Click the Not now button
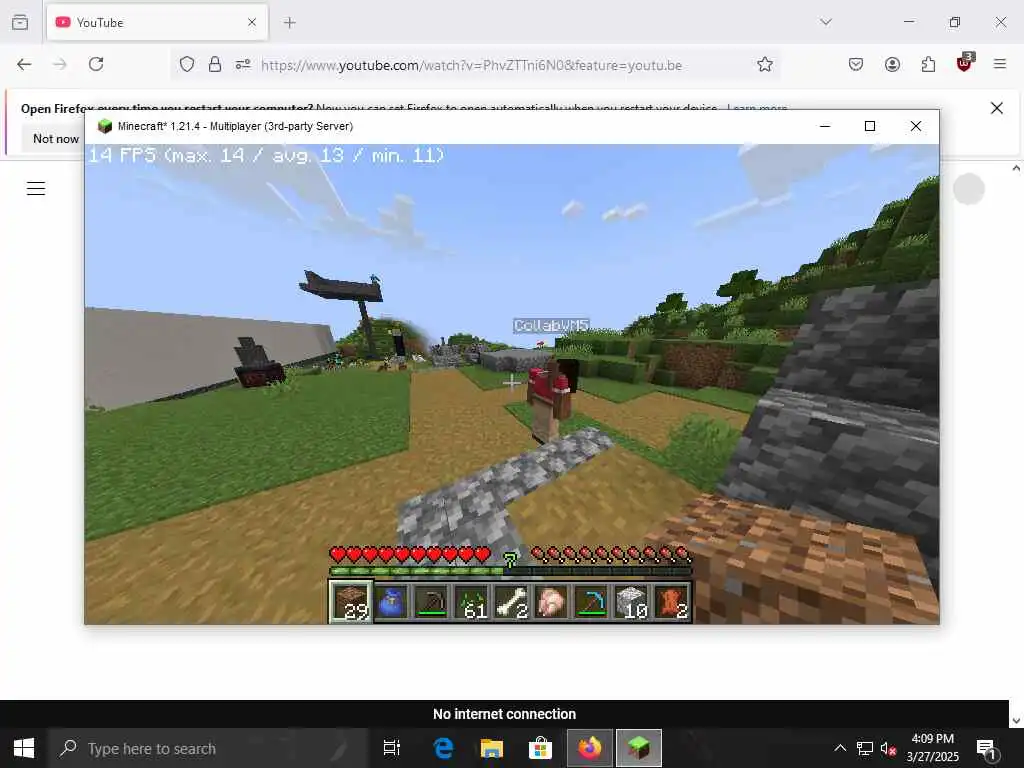 56,138
